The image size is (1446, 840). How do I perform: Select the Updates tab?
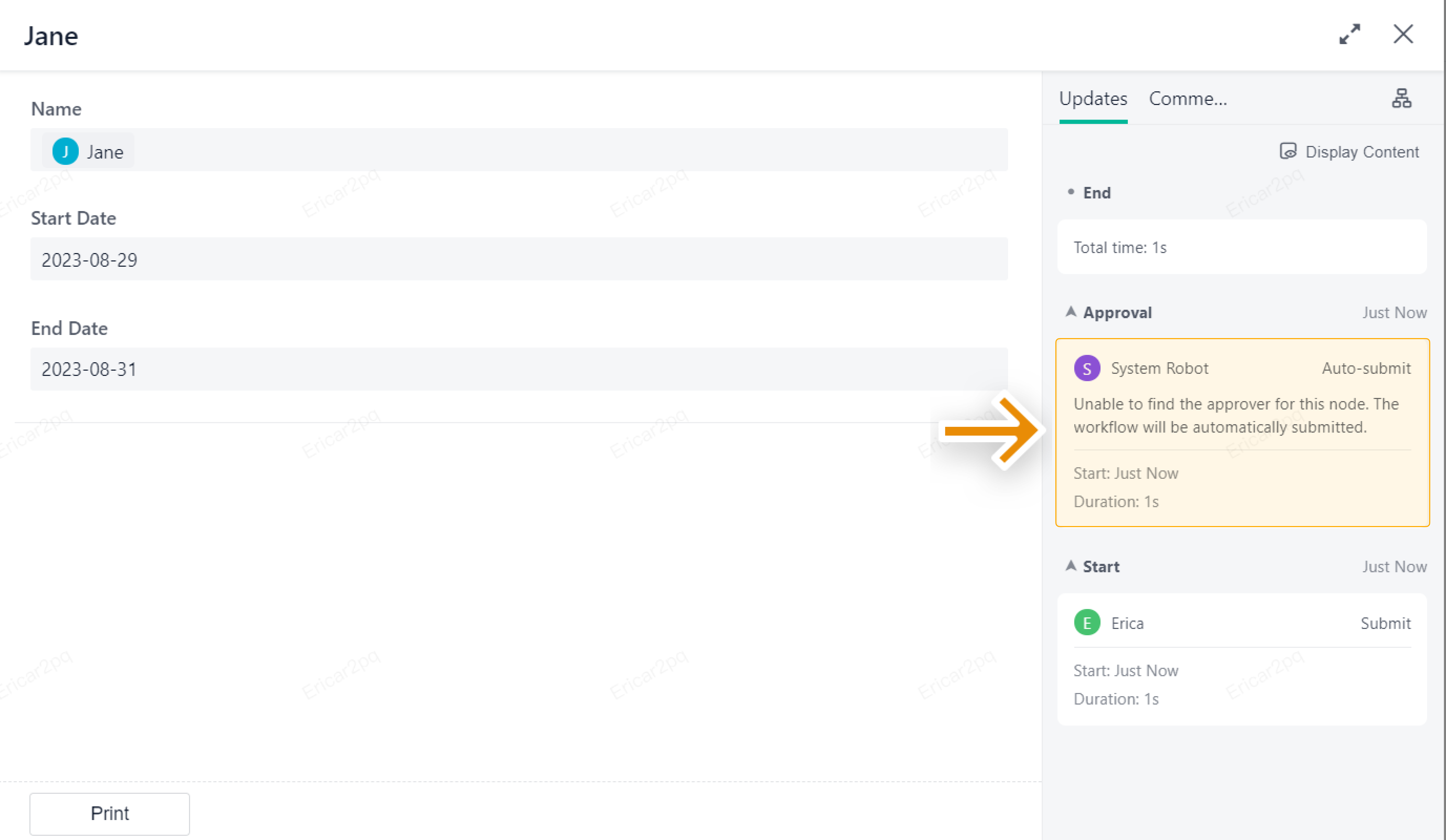[x=1093, y=99]
